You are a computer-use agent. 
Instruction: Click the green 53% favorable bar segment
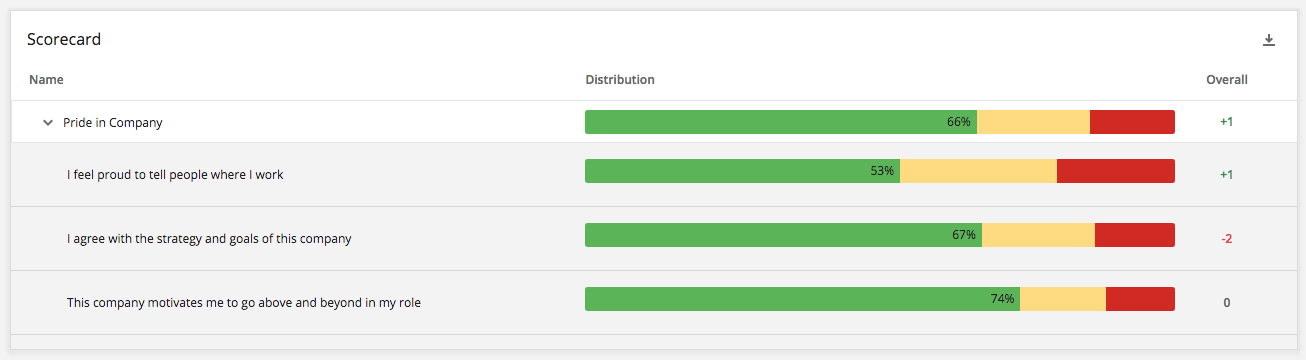tap(742, 171)
